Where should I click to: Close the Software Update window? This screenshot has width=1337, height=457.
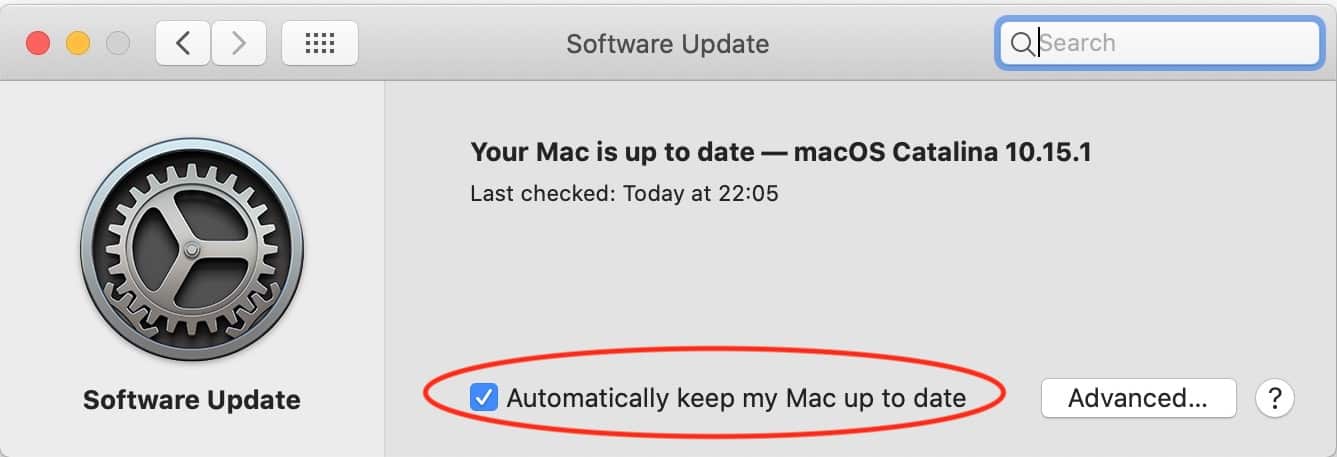pos(38,43)
